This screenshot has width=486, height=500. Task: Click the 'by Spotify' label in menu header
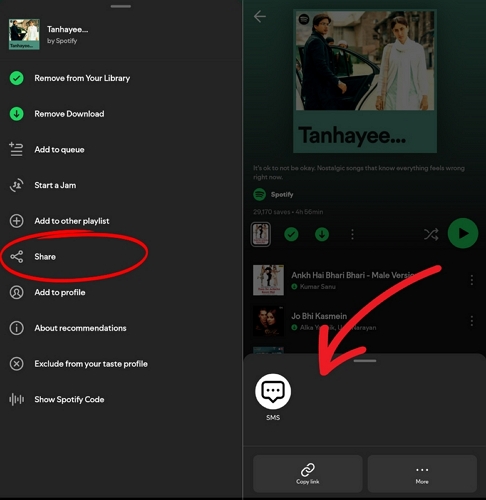click(x=62, y=41)
